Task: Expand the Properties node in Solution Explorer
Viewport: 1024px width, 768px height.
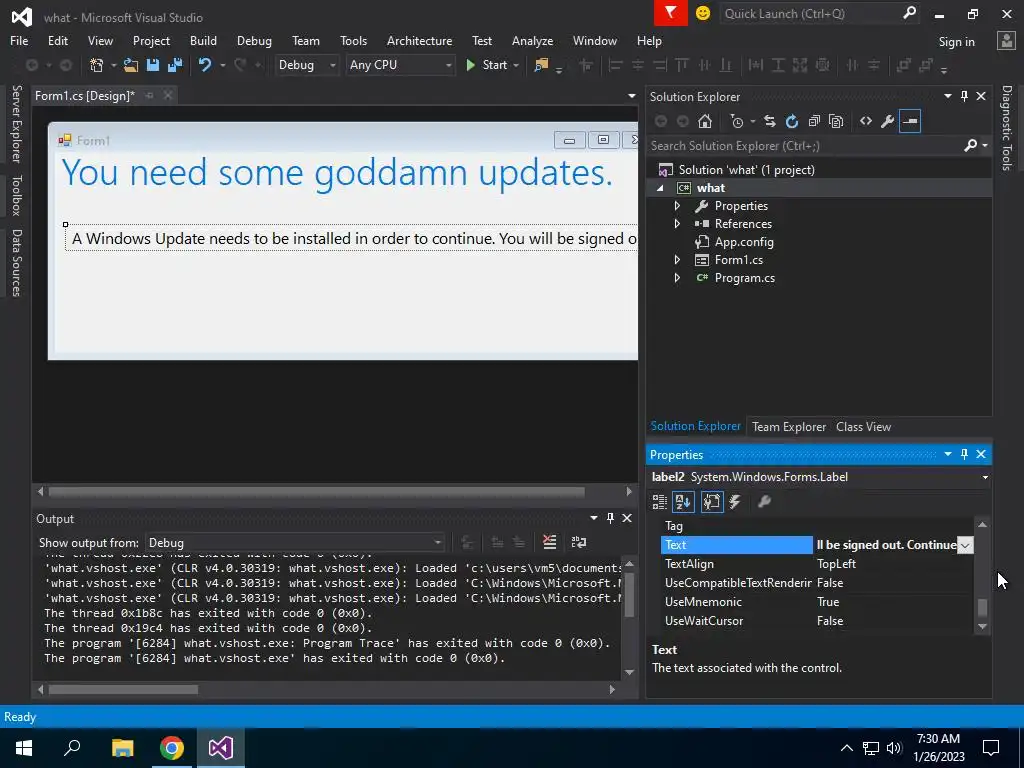Action: [677, 206]
